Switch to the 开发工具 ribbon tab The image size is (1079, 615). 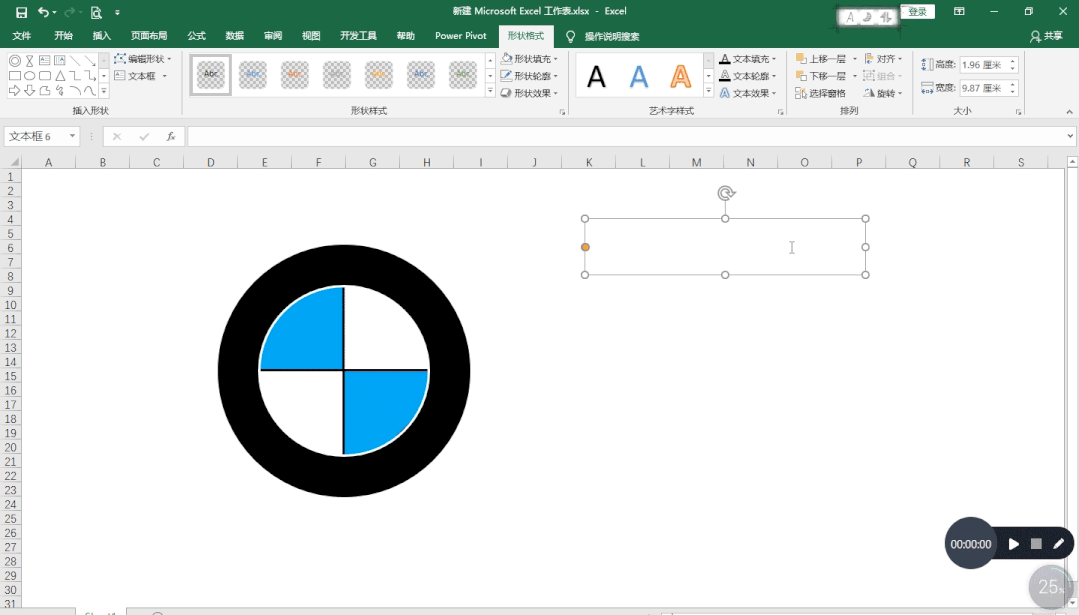coord(359,36)
